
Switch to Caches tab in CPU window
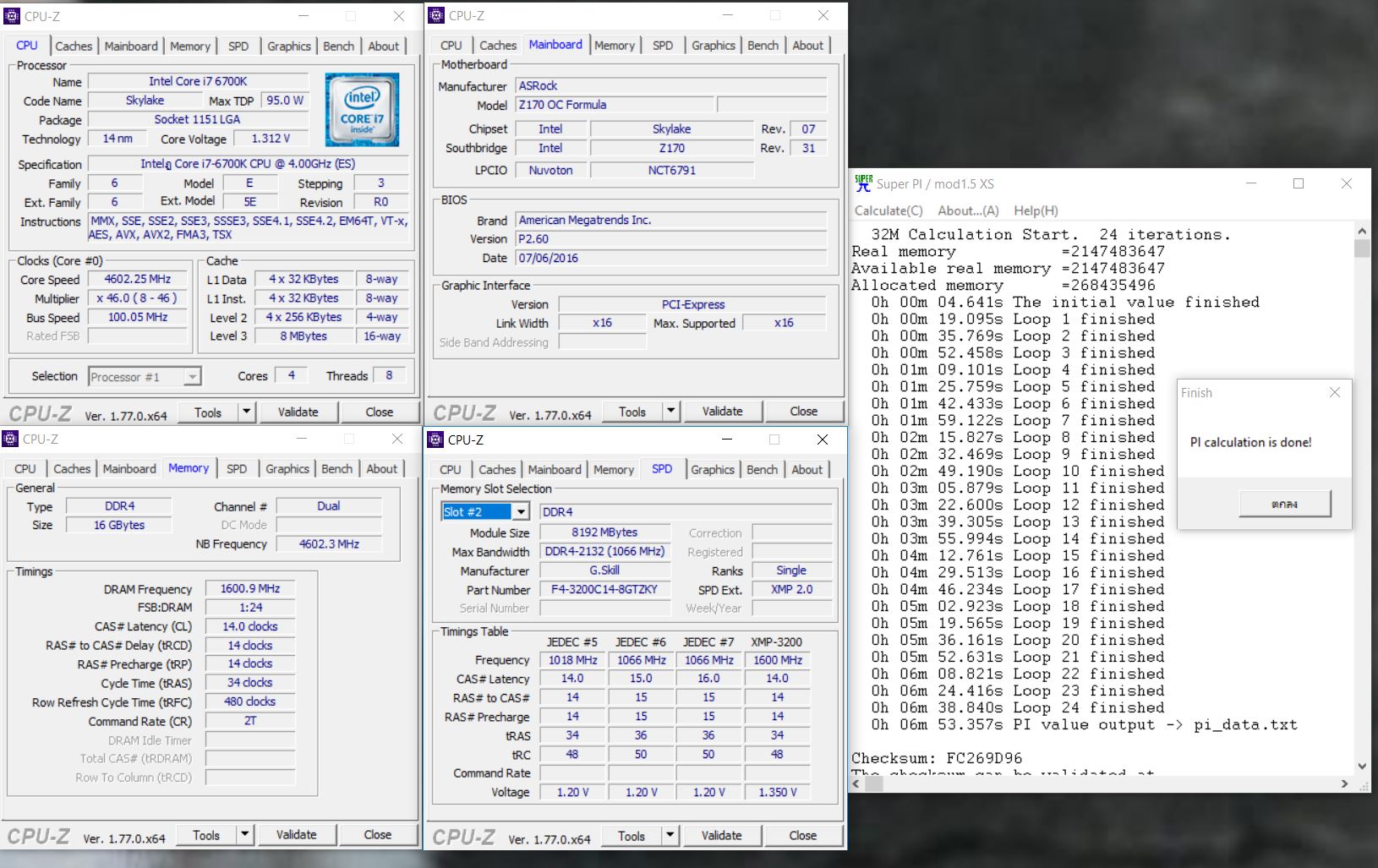tap(74, 46)
